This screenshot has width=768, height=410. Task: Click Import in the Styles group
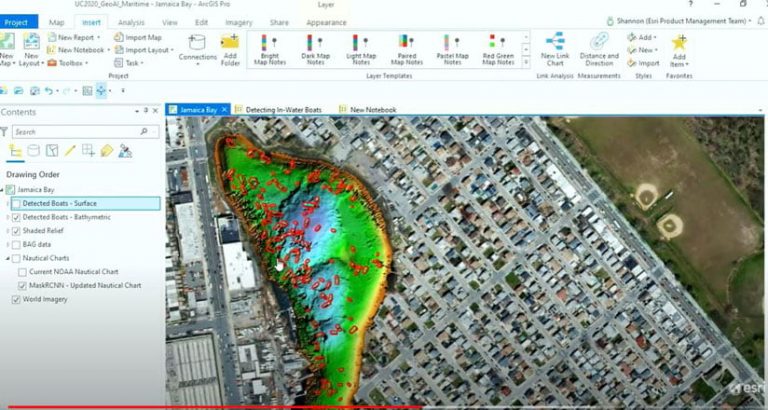[644, 63]
